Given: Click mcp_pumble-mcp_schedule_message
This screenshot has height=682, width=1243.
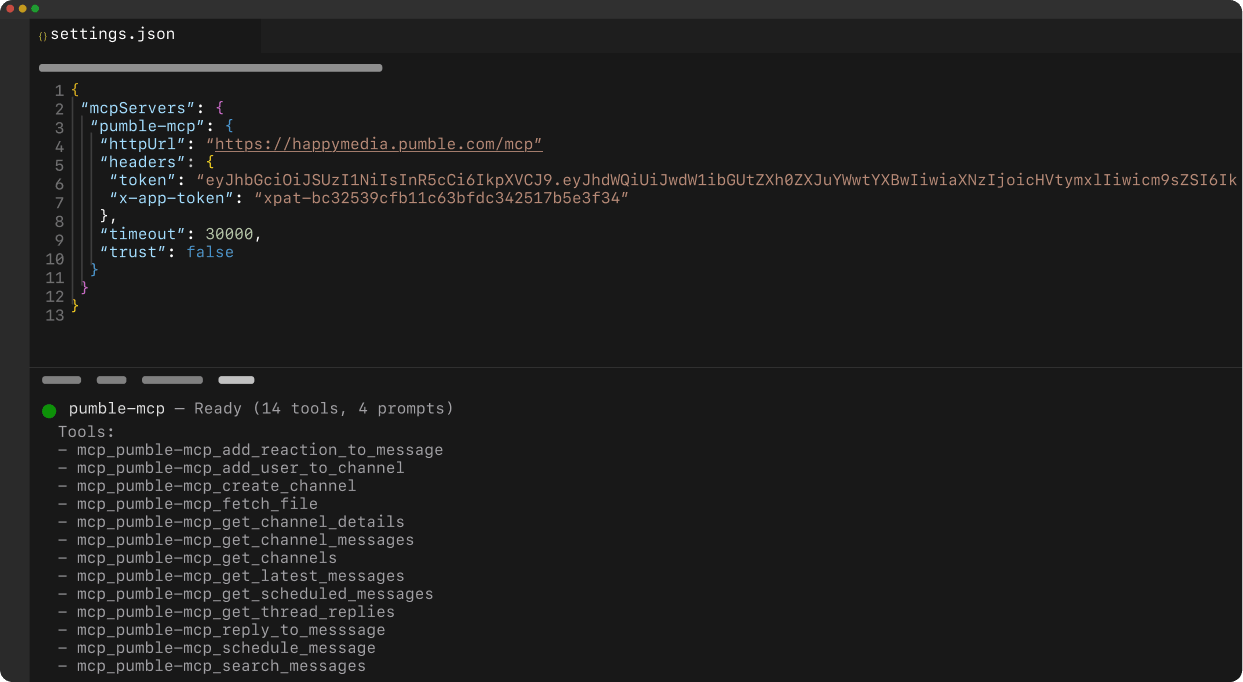Looking at the screenshot, I should click(x=226, y=648).
